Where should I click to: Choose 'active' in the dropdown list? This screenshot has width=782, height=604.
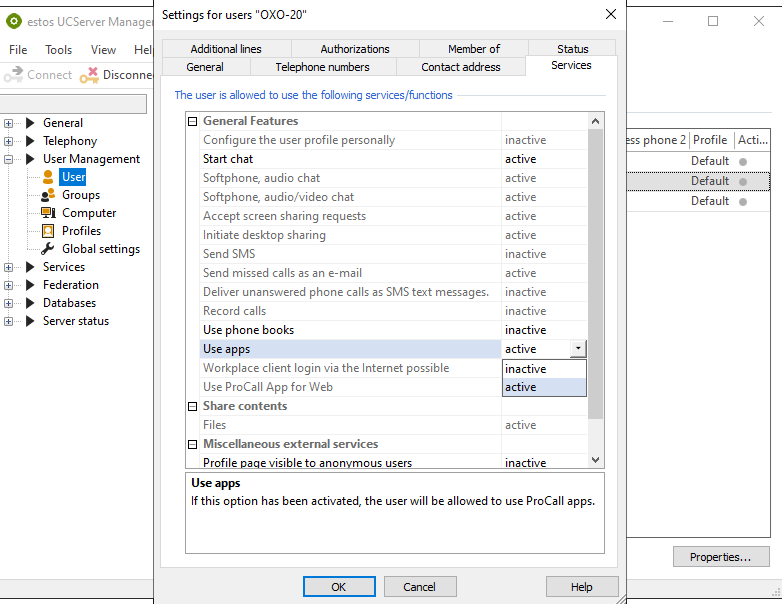pyautogui.click(x=543, y=387)
